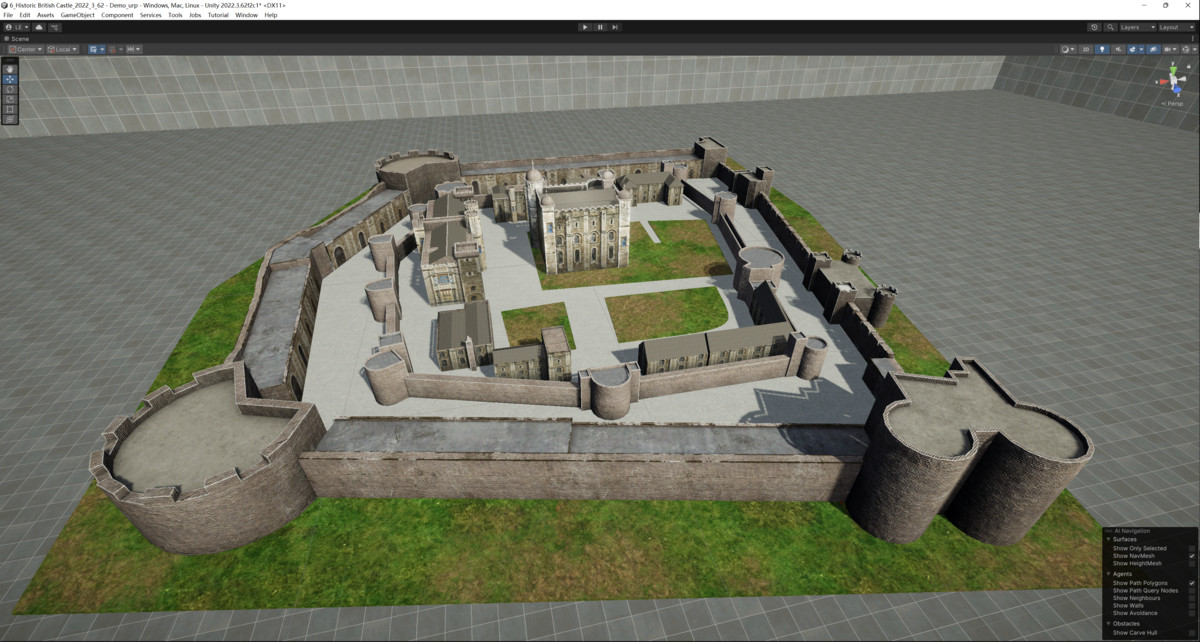The height and width of the screenshot is (642, 1200).
Task: Select the Scale tool
Action: 9,100
